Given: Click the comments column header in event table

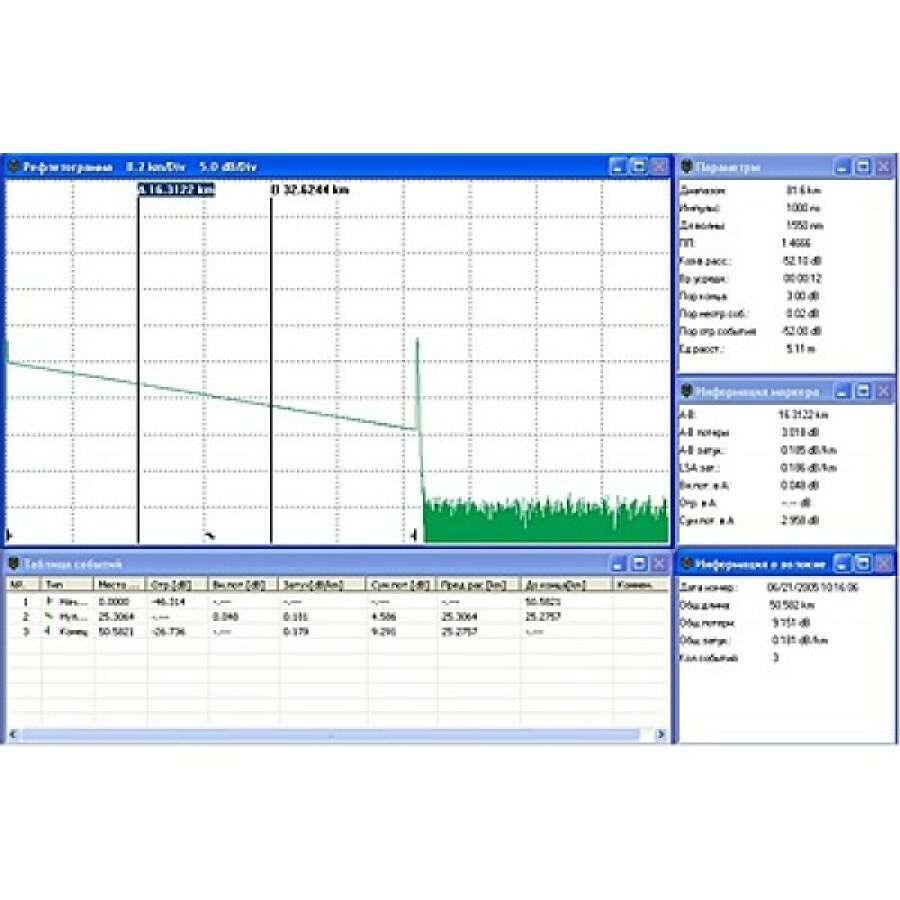Looking at the screenshot, I should 641,584.
